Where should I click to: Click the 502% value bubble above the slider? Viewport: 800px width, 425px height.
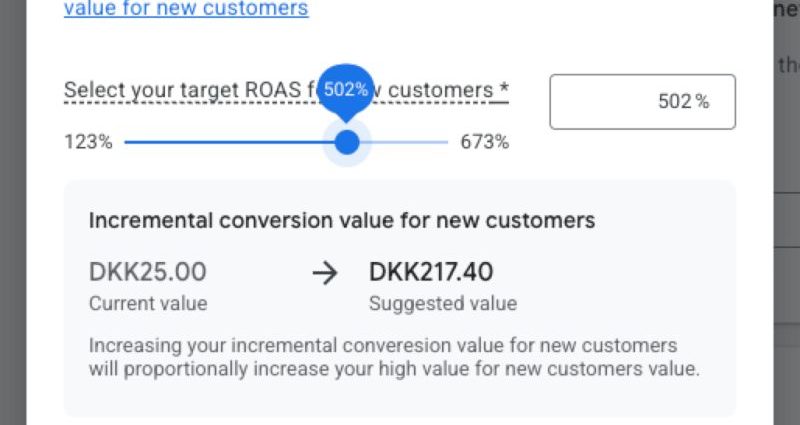[346, 88]
